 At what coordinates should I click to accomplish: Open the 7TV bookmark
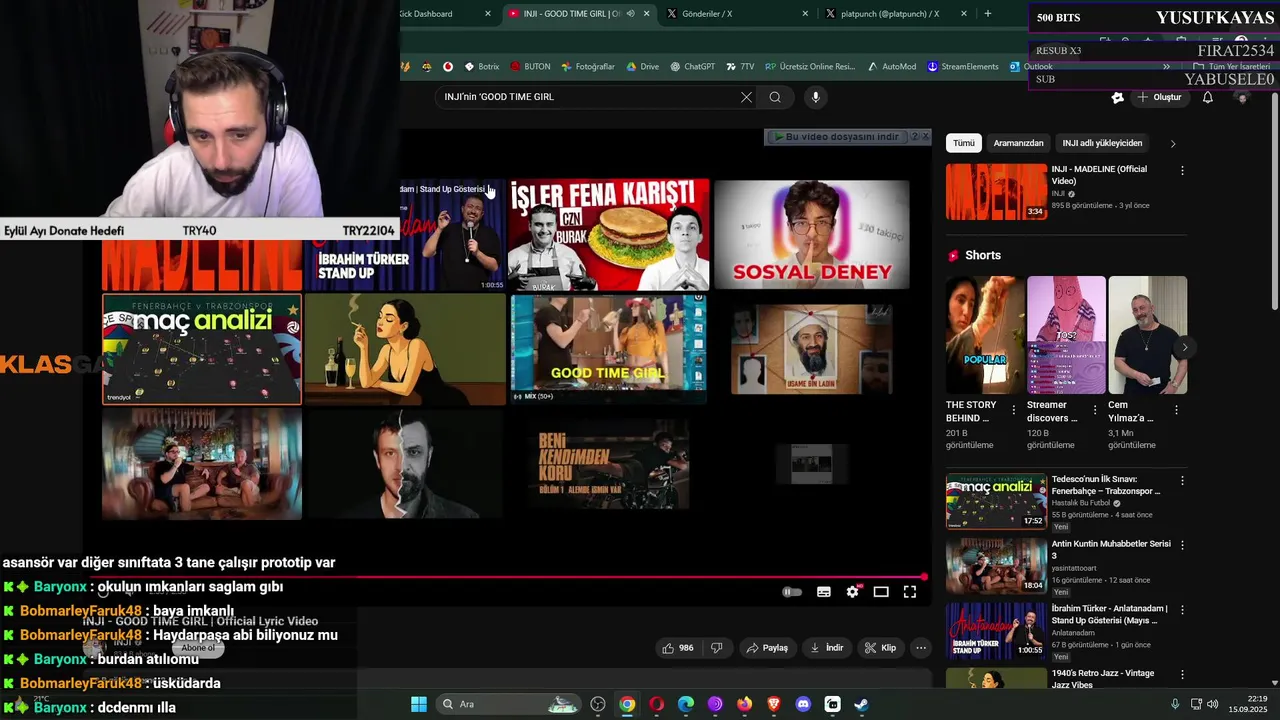click(x=740, y=67)
